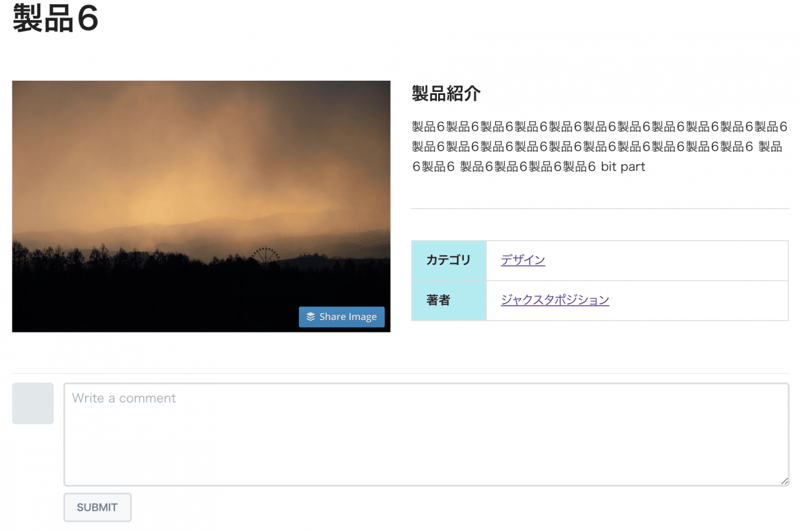Click the Ferris wheel silhouette in the photo
800x530 pixels.
point(265,256)
